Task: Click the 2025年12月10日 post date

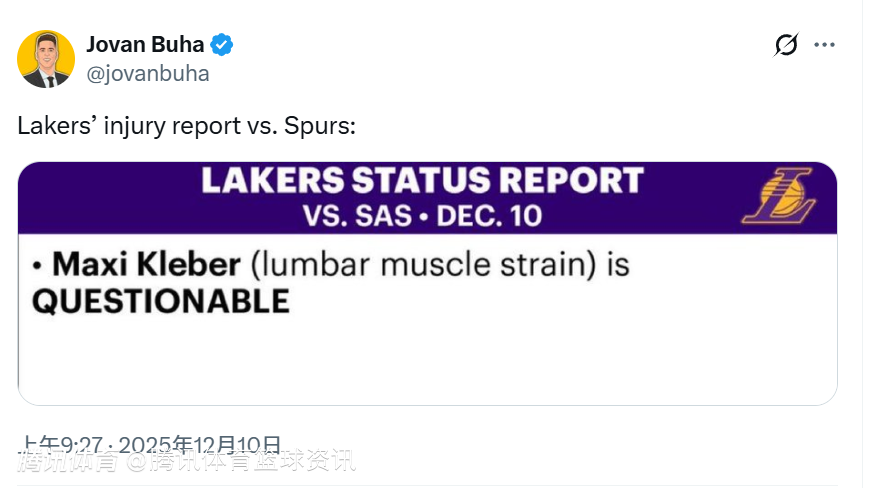Action: pyautogui.click(x=226, y=444)
